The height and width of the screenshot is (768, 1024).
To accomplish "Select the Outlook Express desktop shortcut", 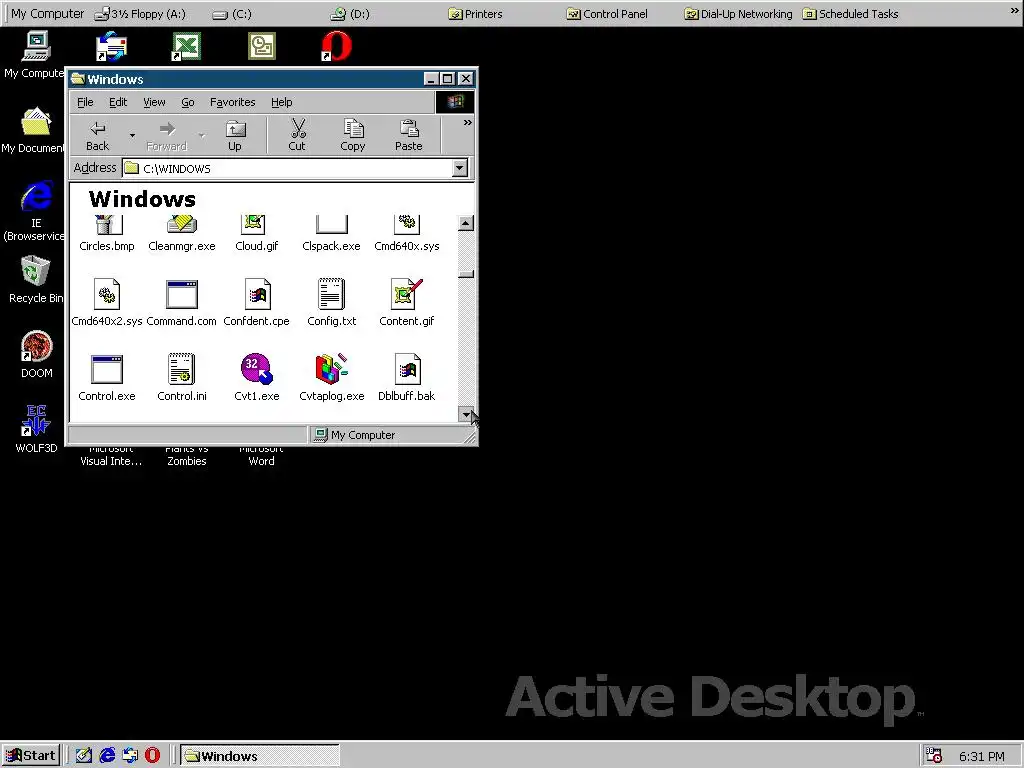I will (x=111, y=47).
